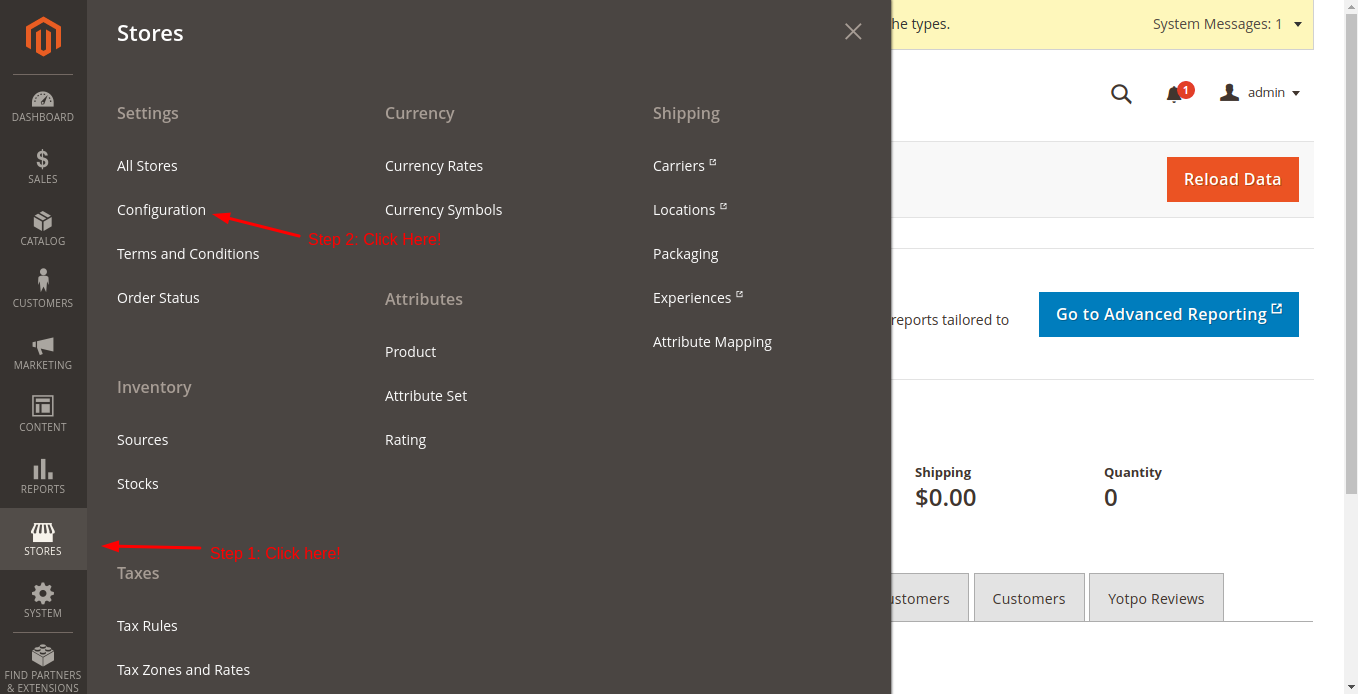Open the Content sidebar menu
1358x694 pixels.
click(x=43, y=415)
